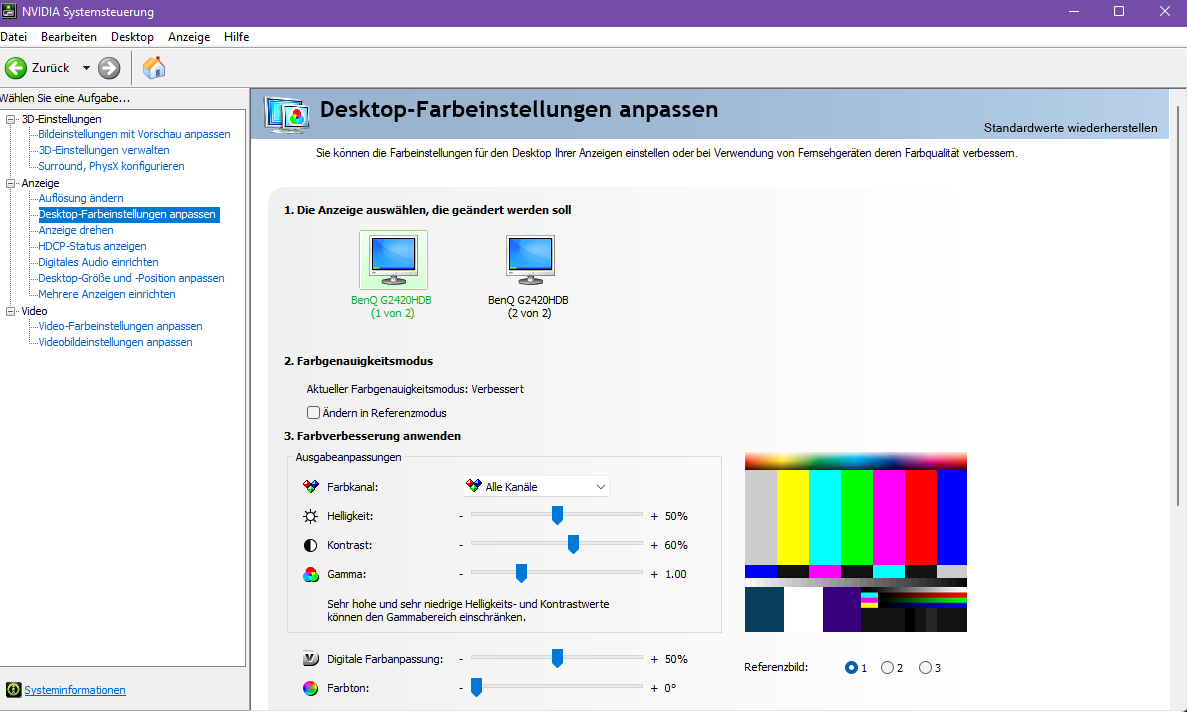1187x712 pixels.
Task: Click the forward arrow icon in toolbar
Action: [x=109, y=68]
